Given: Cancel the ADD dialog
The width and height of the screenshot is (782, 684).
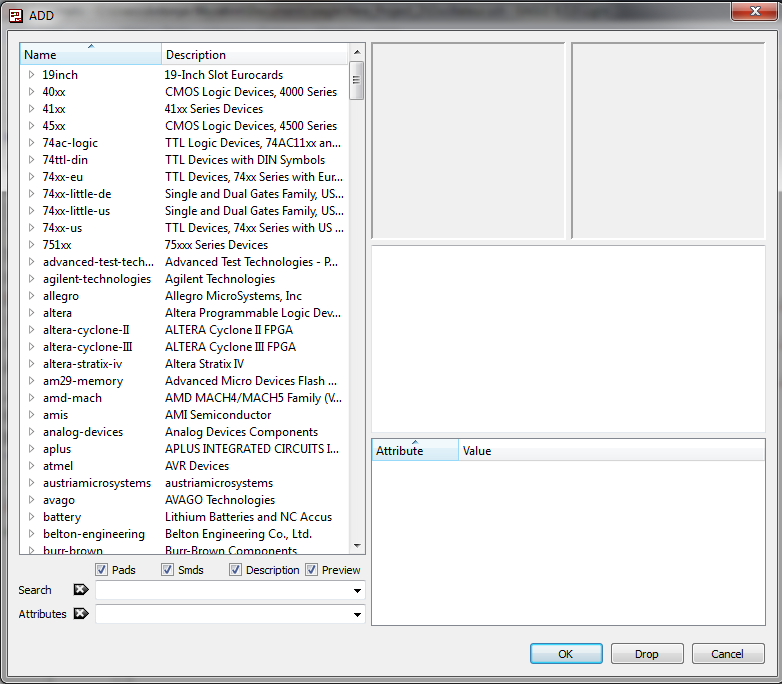Looking at the screenshot, I should pyautogui.click(x=727, y=654).
